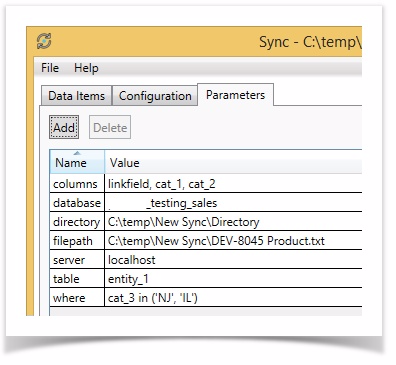Click the Sync app icon in title bar
Screen dimensions: 396x365
[44, 41]
